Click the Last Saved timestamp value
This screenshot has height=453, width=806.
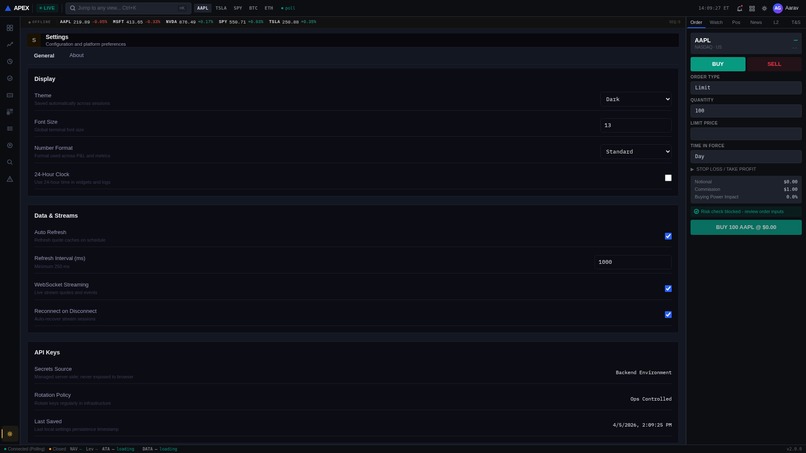642,425
